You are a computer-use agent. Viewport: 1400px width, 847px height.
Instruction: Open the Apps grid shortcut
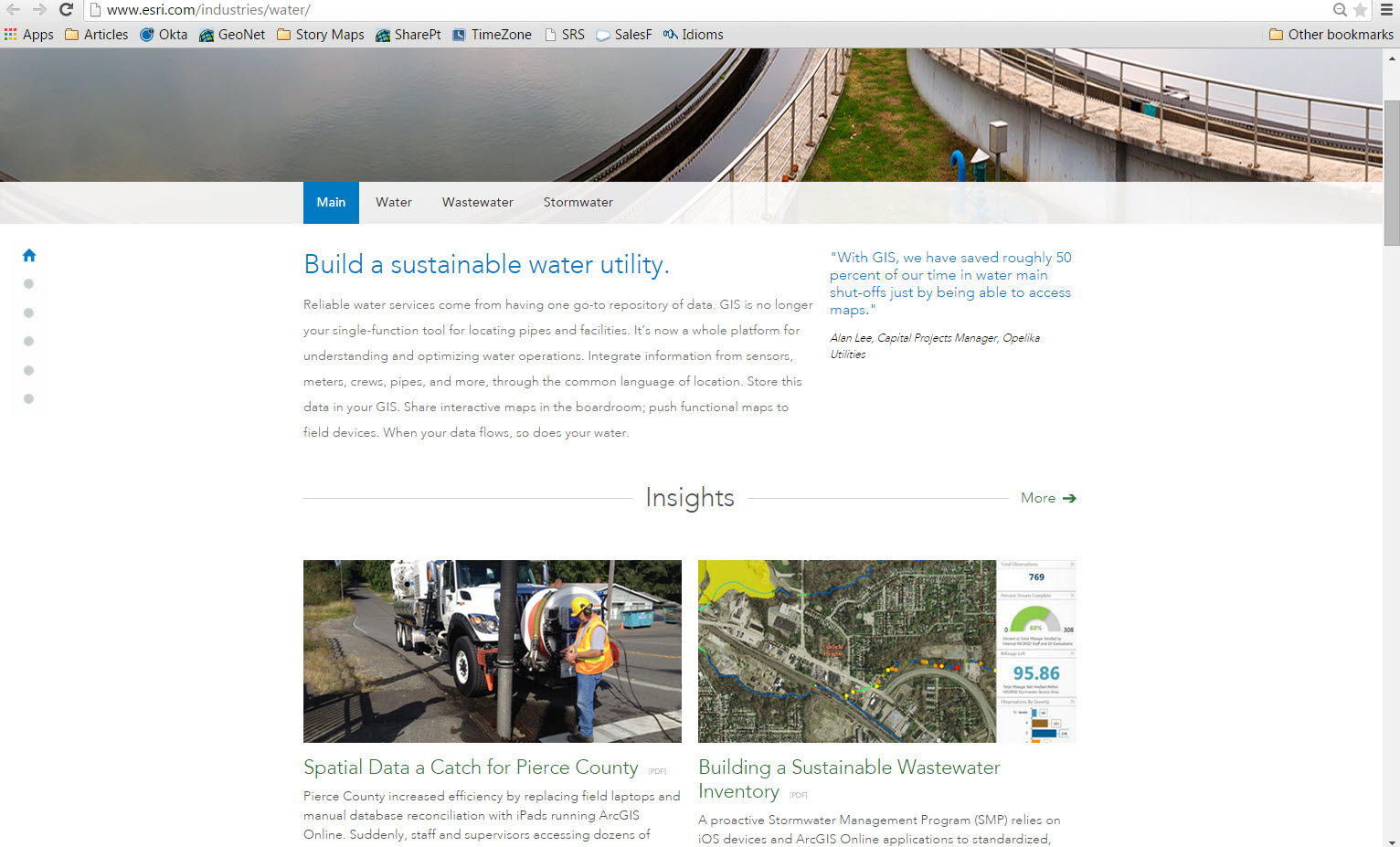(x=28, y=35)
